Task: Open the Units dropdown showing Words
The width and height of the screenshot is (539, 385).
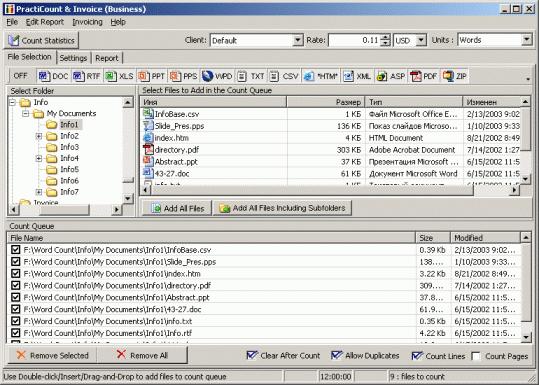Action: tap(527, 40)
